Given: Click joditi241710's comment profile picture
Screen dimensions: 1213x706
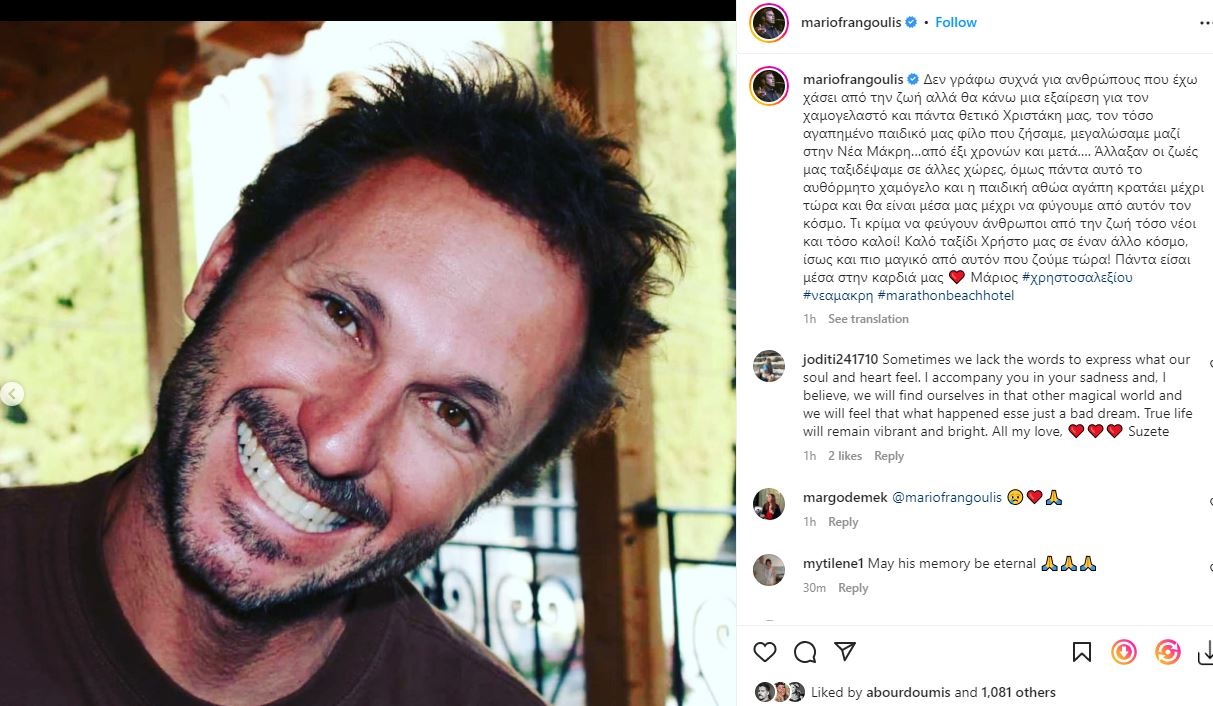Looking at the screenshot, I should 768,366.
